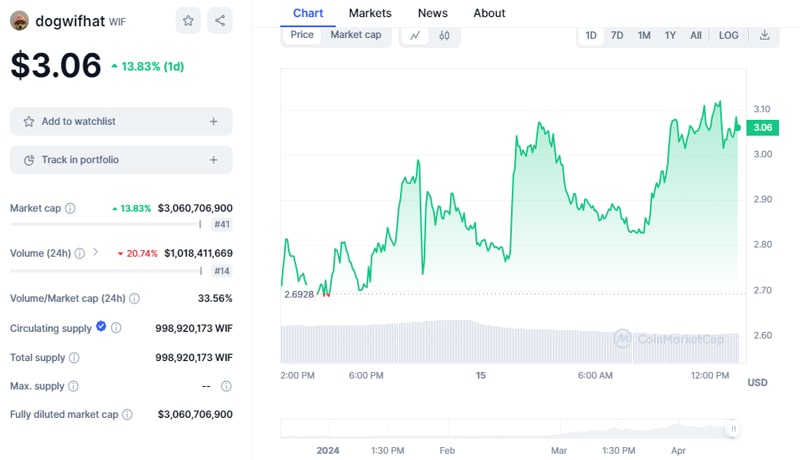The height and width of the screenshot is (460, 800).
Task: Click the 33.56% ratio value
Action: point(215,298)
